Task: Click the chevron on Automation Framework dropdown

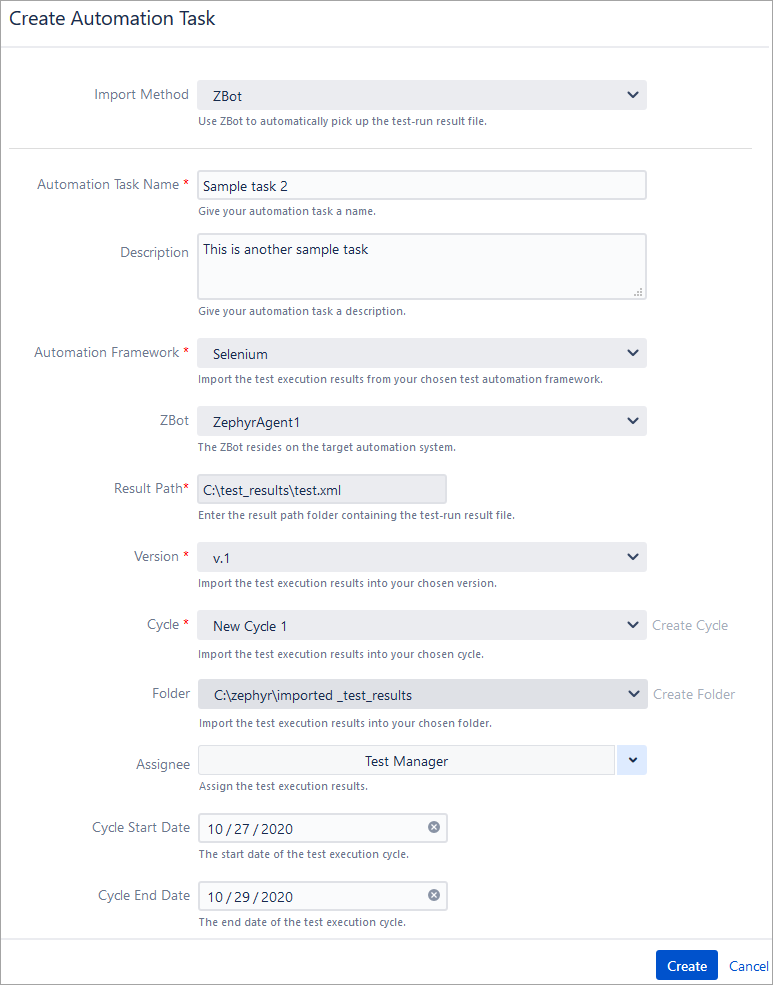Action: (x=632, y=352)
